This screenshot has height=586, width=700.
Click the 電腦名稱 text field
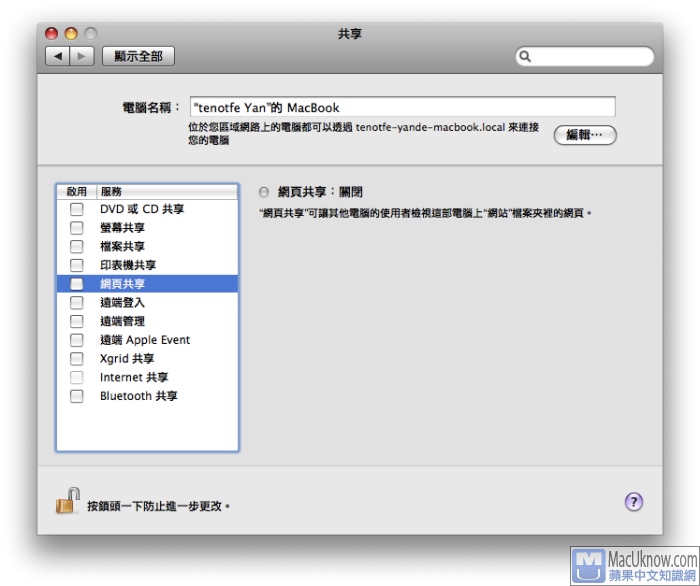pyautogui.click(x=401, y=107)
